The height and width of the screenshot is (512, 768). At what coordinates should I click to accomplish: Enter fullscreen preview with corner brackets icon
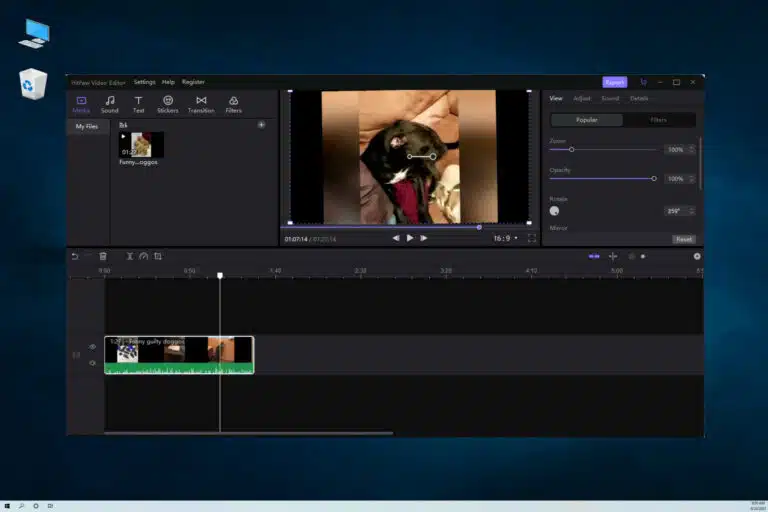532,239
